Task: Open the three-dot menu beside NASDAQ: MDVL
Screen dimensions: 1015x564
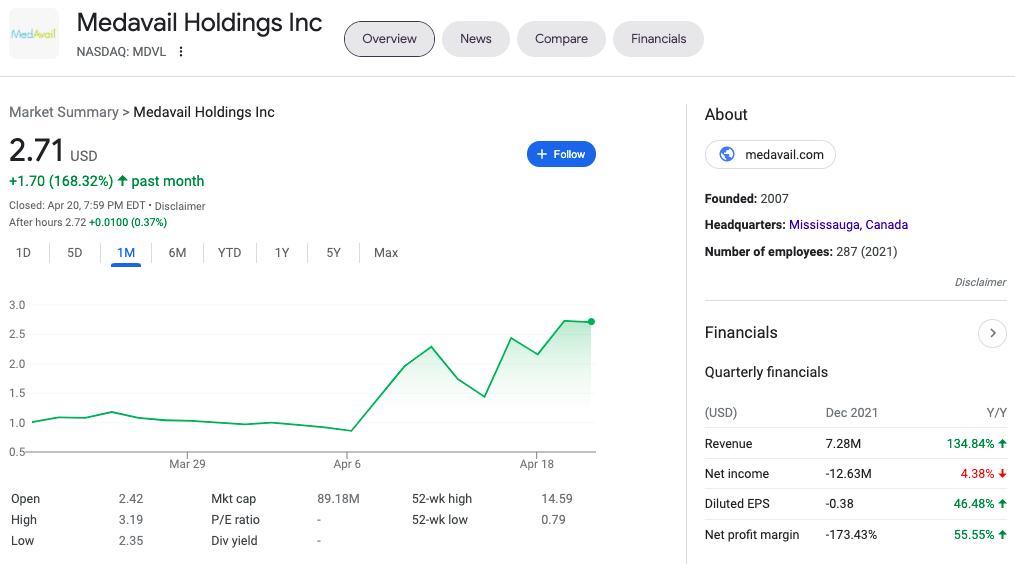Action: 181,52
